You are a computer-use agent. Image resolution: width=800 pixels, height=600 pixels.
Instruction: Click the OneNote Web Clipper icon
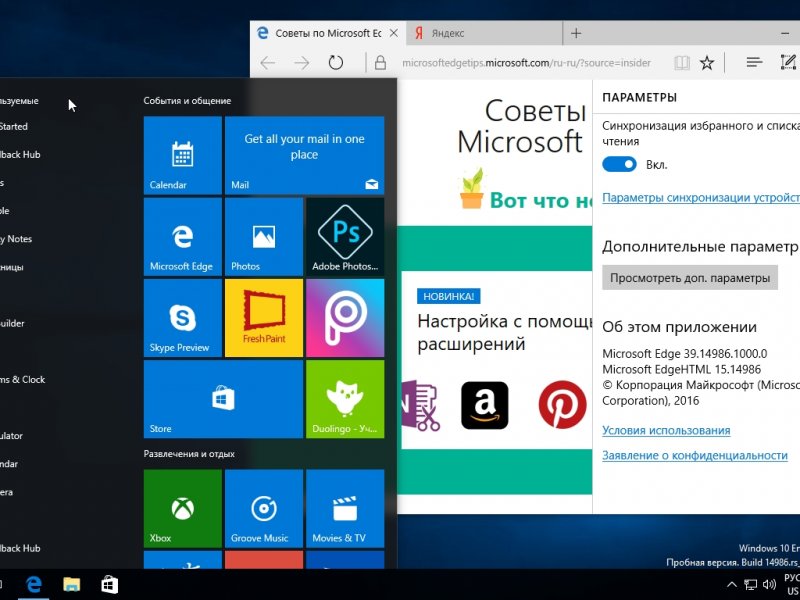point(421,405)
